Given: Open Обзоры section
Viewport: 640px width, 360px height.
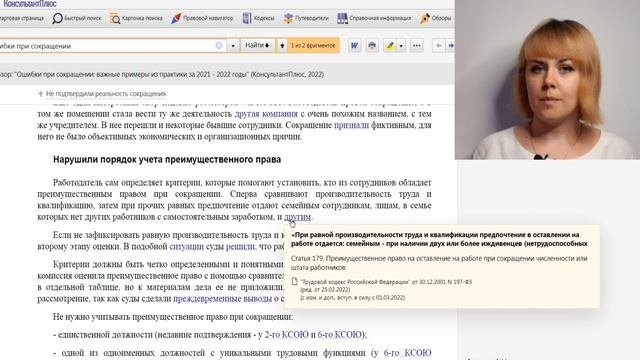Looking at the screenshot, I should [436, 18].
